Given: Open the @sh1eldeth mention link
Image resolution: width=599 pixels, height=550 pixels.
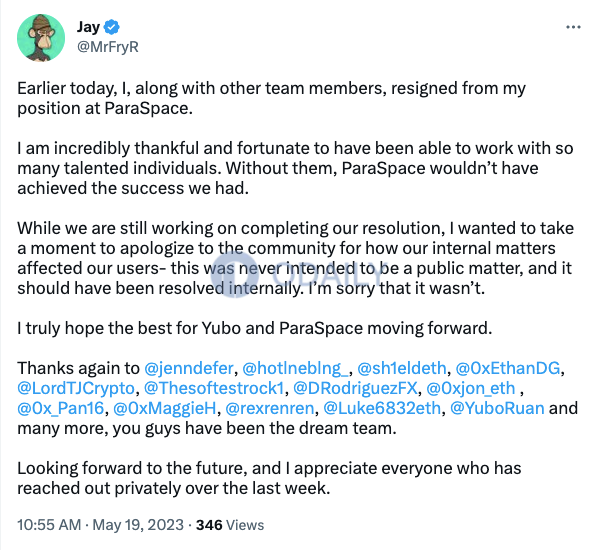Looking at the screenshot, I should [401, 368].
